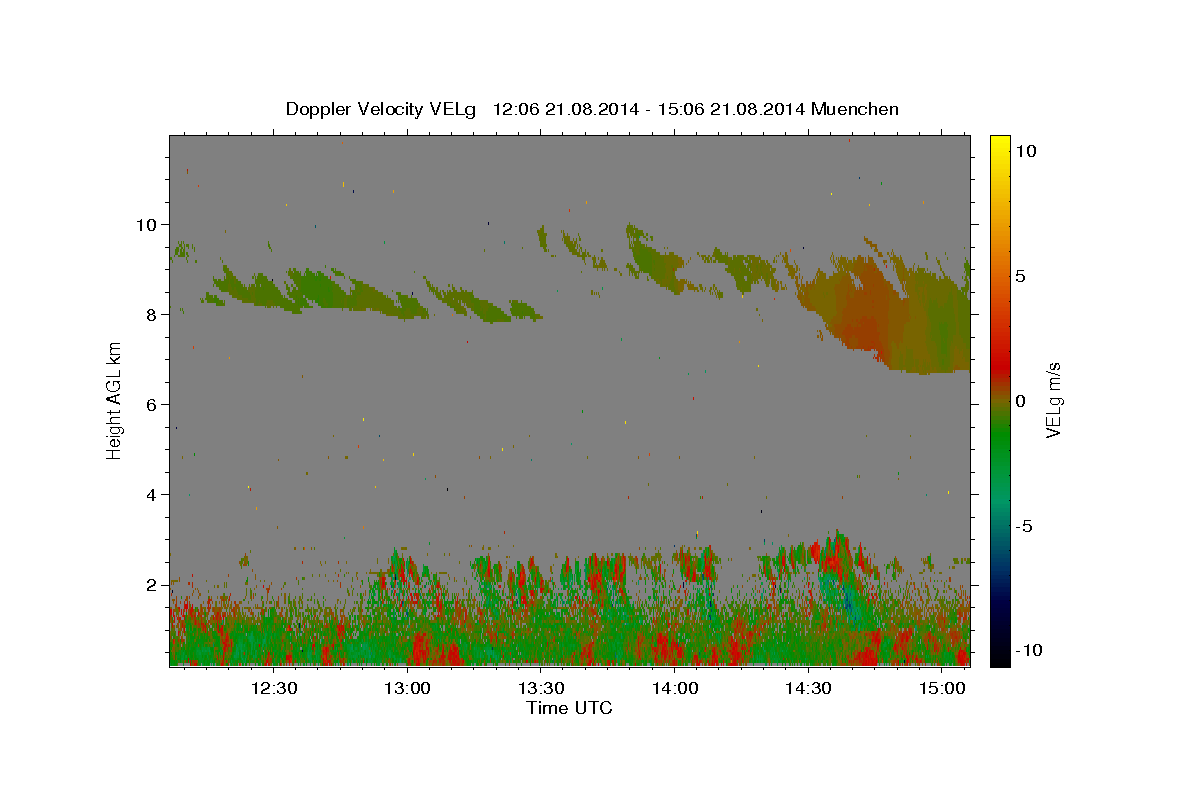Click the height axis label 10

click(147, 224)
